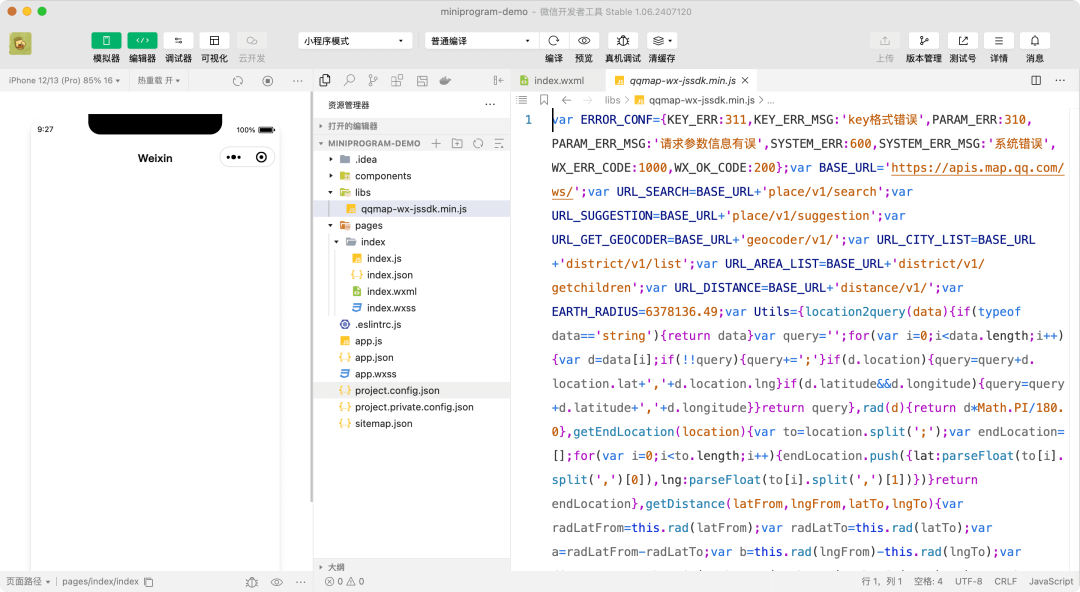Click the user avatar in toolbar

click(x=20, y=43)
